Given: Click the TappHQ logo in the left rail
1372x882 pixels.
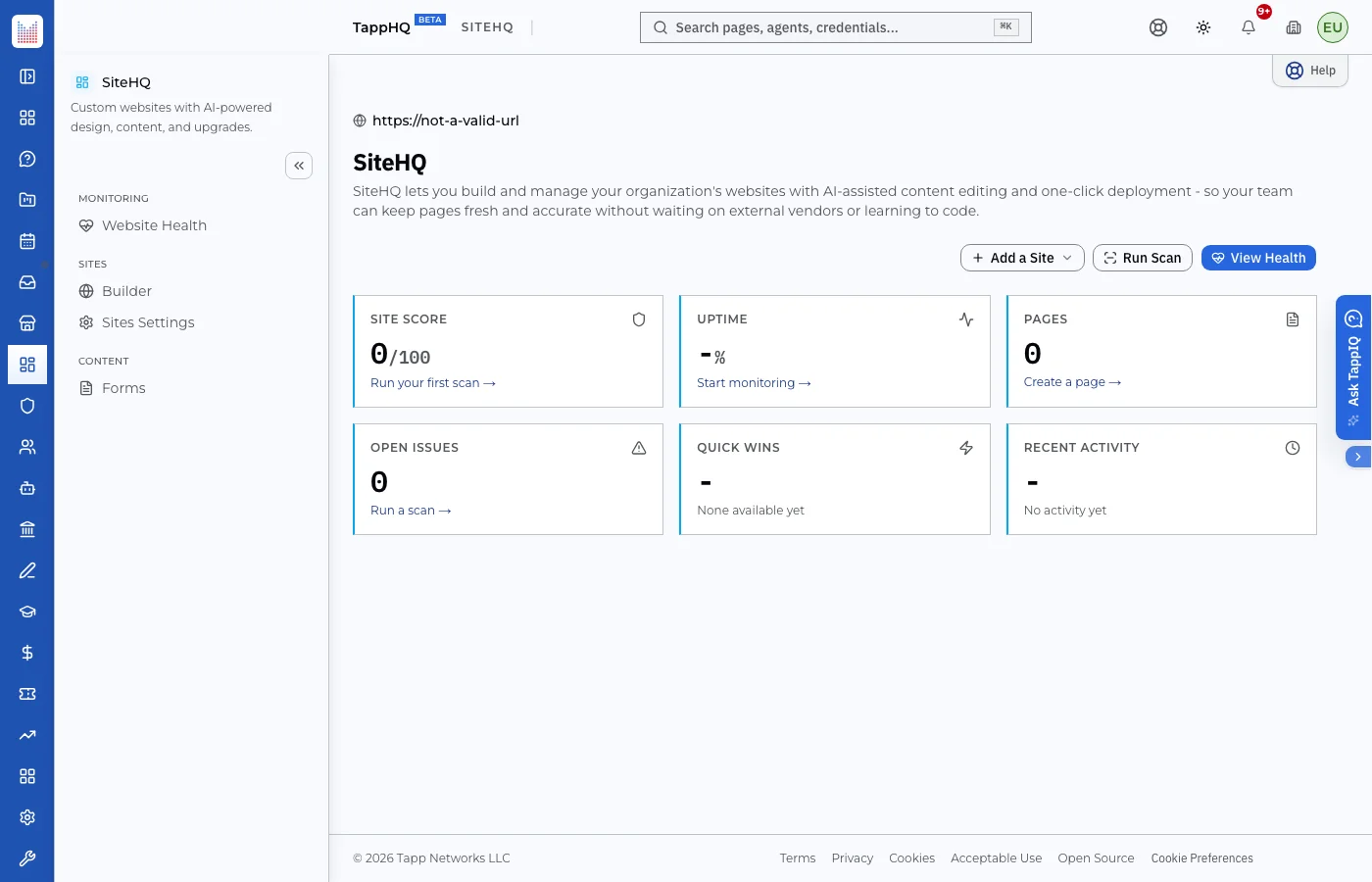Looking at the screenshot, I should click(x=27, y=31).
